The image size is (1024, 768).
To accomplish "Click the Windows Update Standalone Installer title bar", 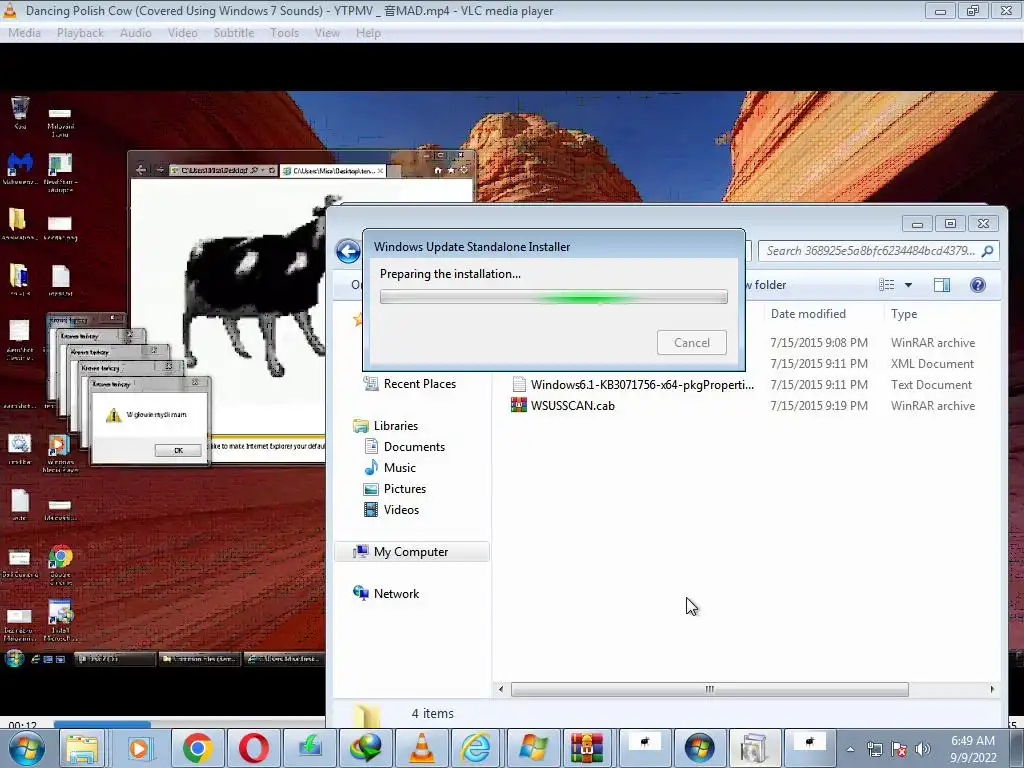I will (x=554, y=246).
